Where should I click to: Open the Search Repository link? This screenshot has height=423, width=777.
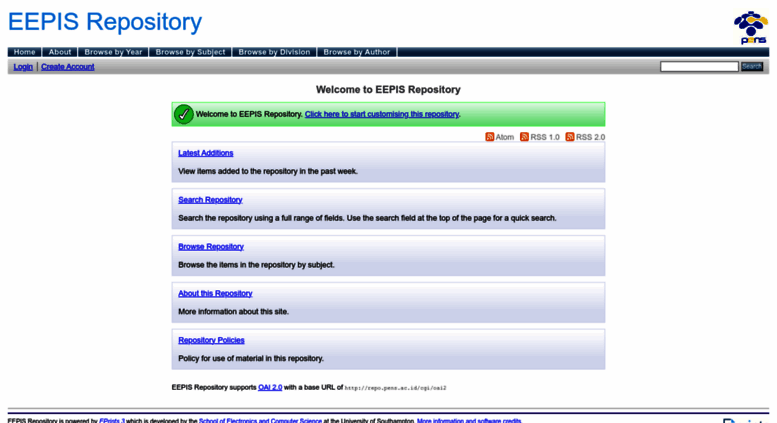[x=210, y=200]
